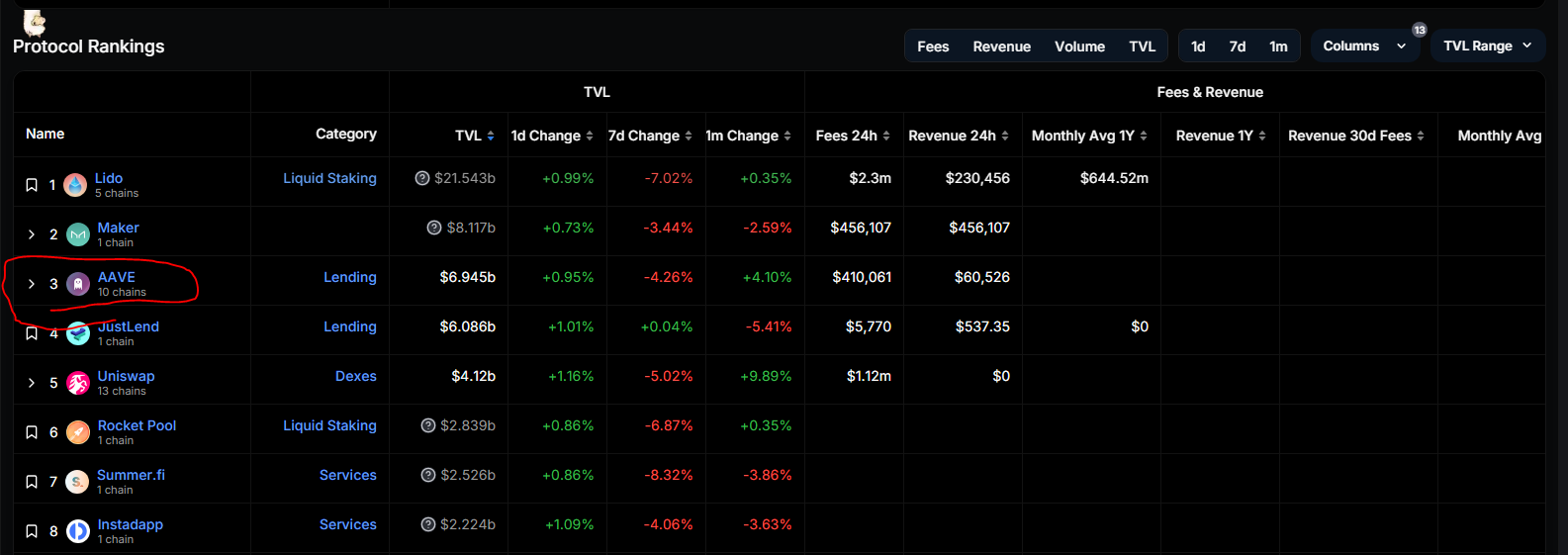Open Services category in Summer.fi row
The image size is (1568, 555).
348,475
